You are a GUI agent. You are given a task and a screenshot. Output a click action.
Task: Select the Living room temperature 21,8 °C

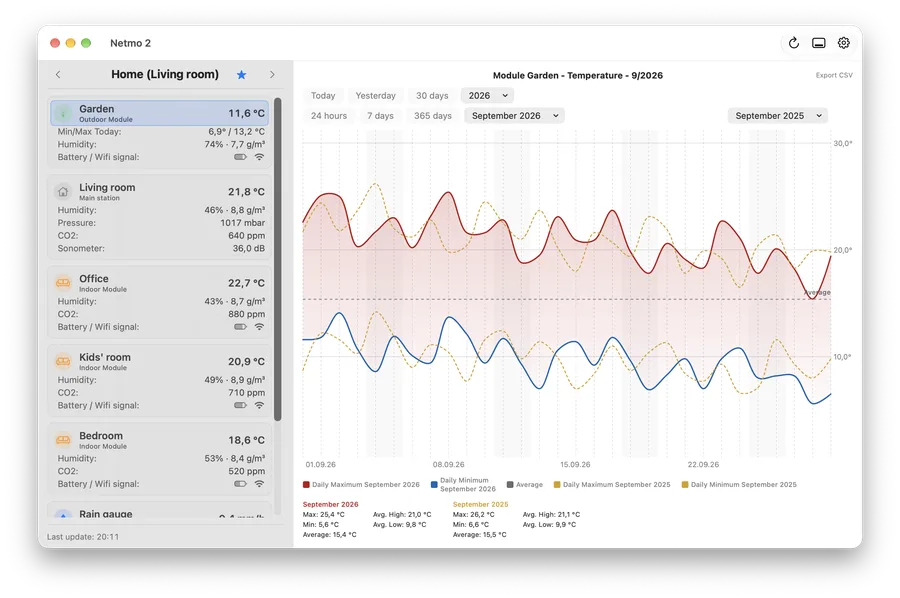click(x=246, y=192)
